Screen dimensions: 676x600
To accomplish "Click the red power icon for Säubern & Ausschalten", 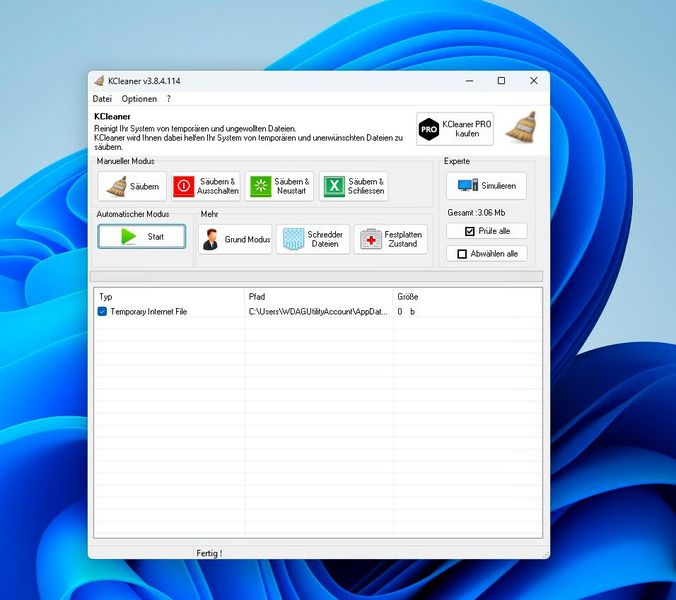I will tap(184, 186).
